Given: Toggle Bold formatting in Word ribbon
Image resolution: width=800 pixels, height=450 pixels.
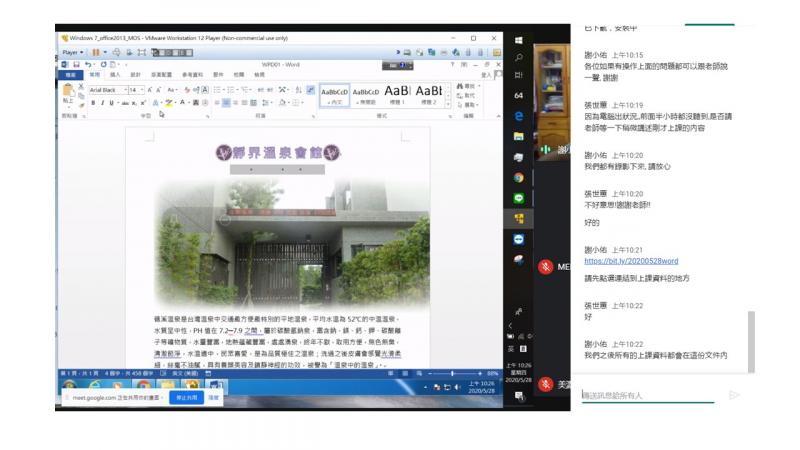Looking at the screenshot, I should 93,103.
